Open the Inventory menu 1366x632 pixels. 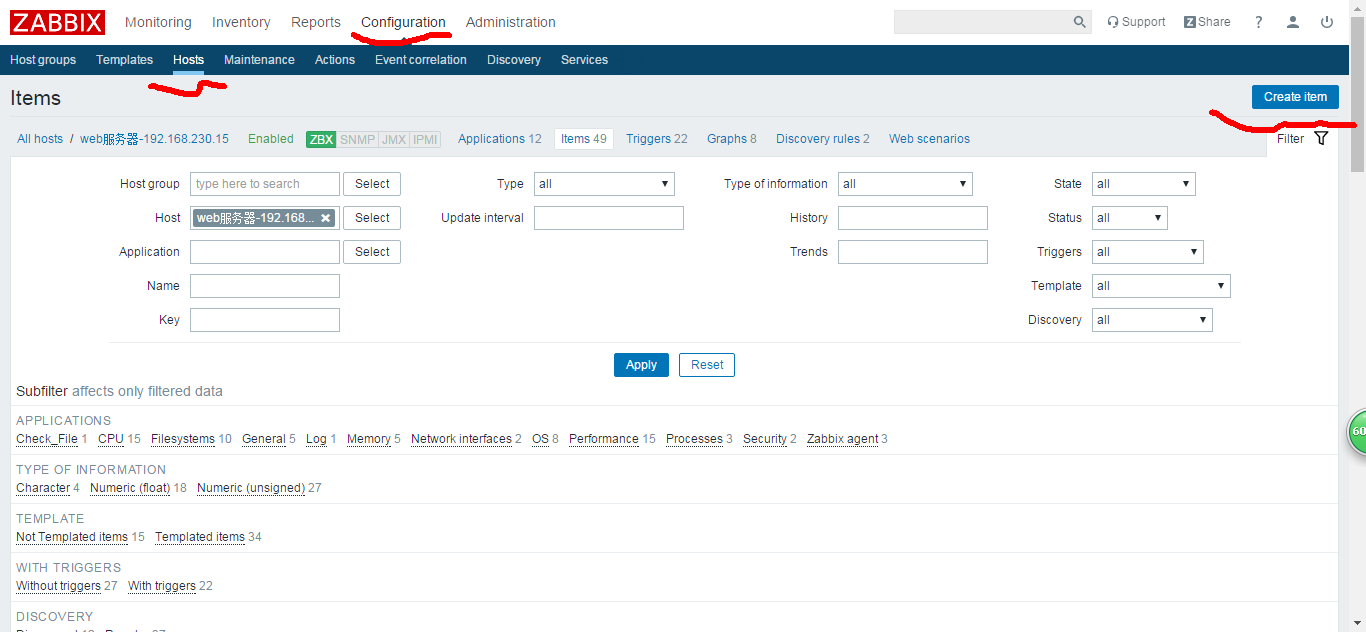point(241,22)
